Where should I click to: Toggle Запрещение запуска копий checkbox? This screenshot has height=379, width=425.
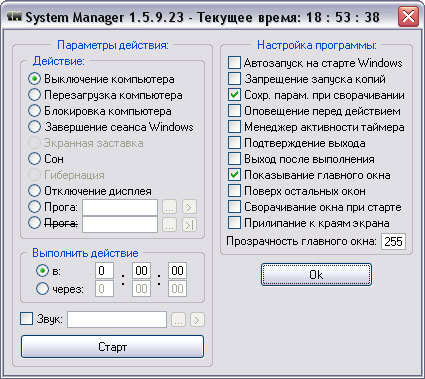234,79
